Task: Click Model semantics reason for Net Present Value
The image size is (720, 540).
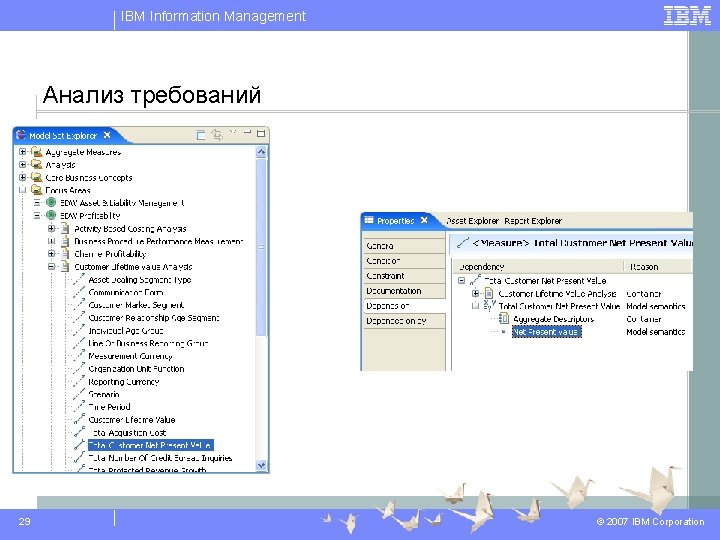Action: (655, 332)
